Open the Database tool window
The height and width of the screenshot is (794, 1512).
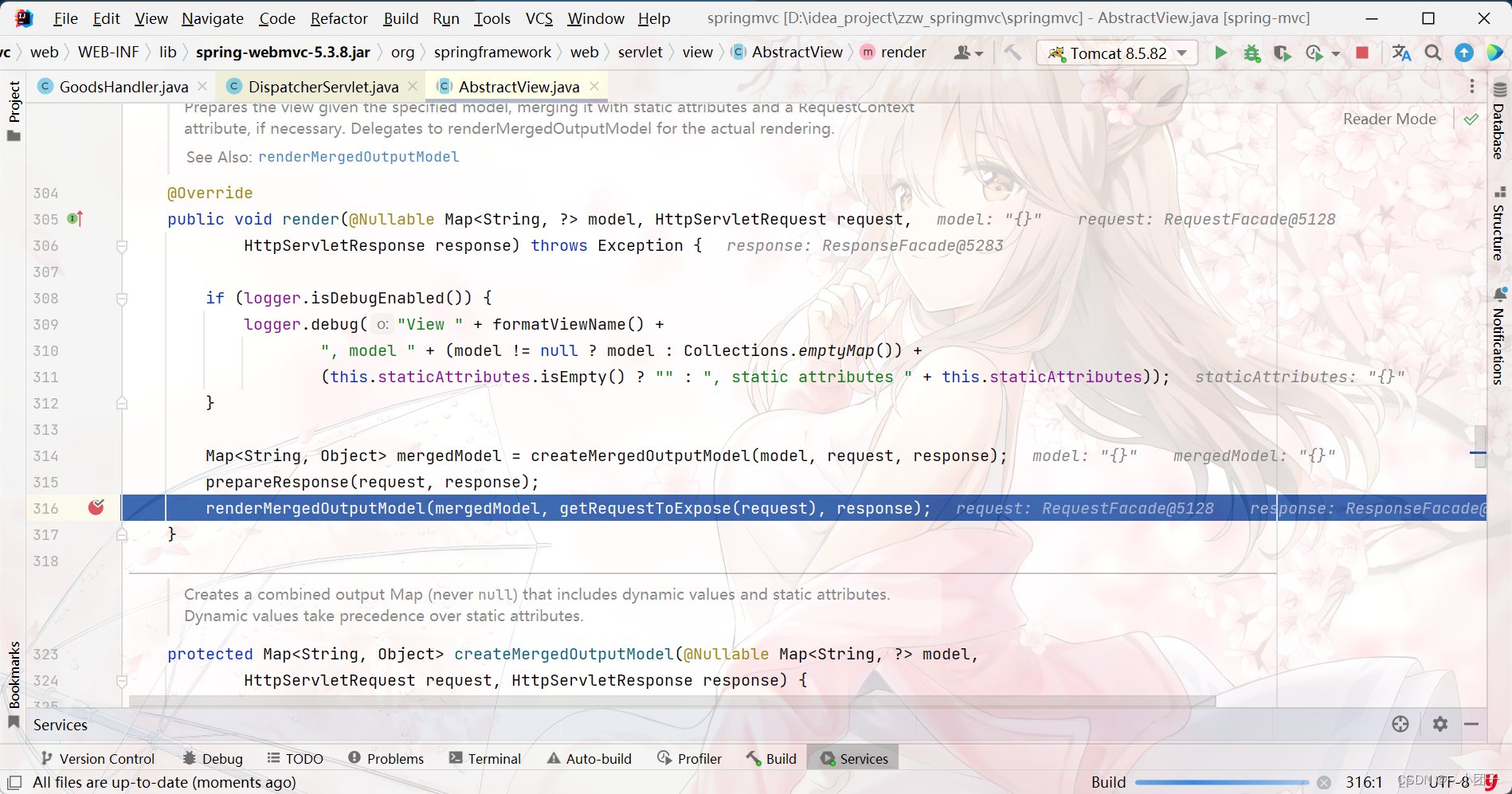coord(1500,121)
